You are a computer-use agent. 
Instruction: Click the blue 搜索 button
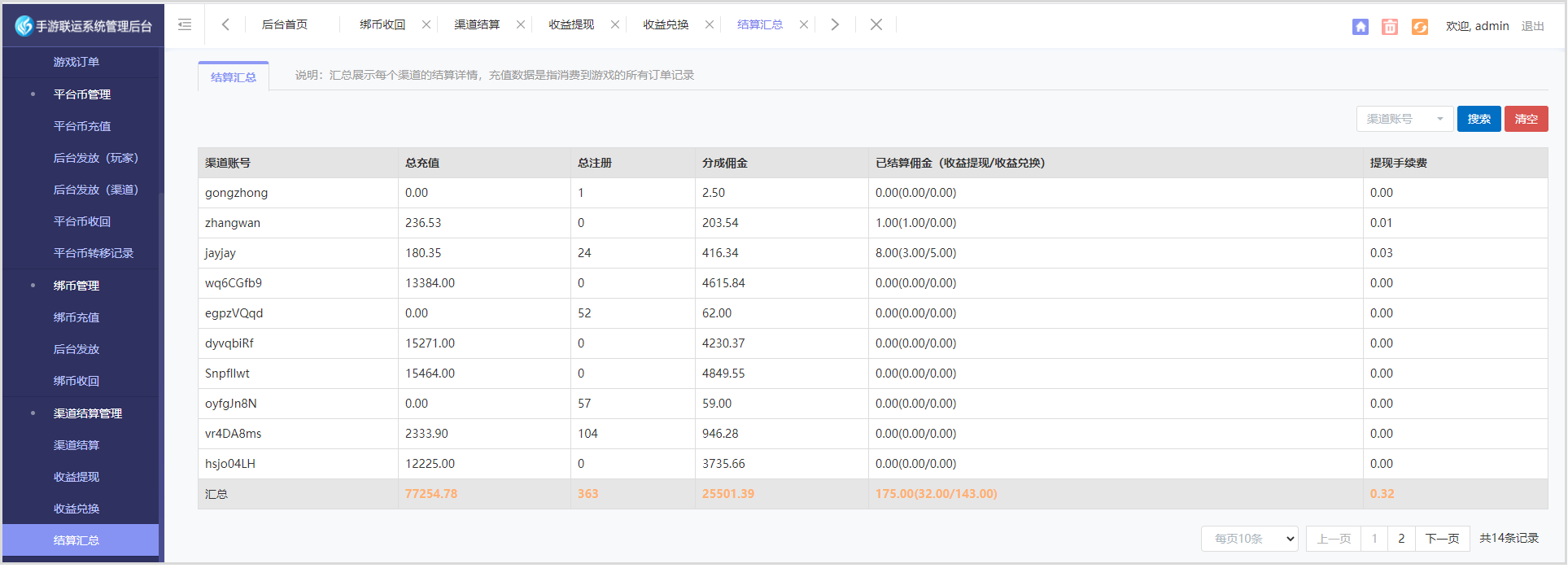pos(1479,119)
